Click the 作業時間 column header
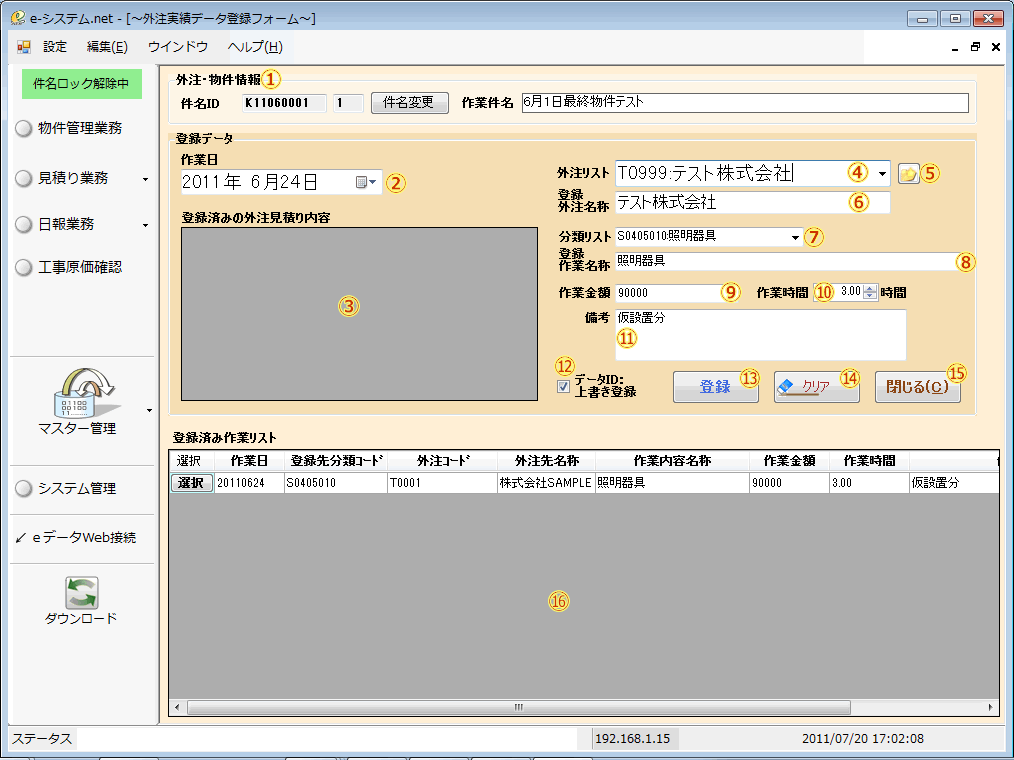1014x760 pixels. point(869,461)
